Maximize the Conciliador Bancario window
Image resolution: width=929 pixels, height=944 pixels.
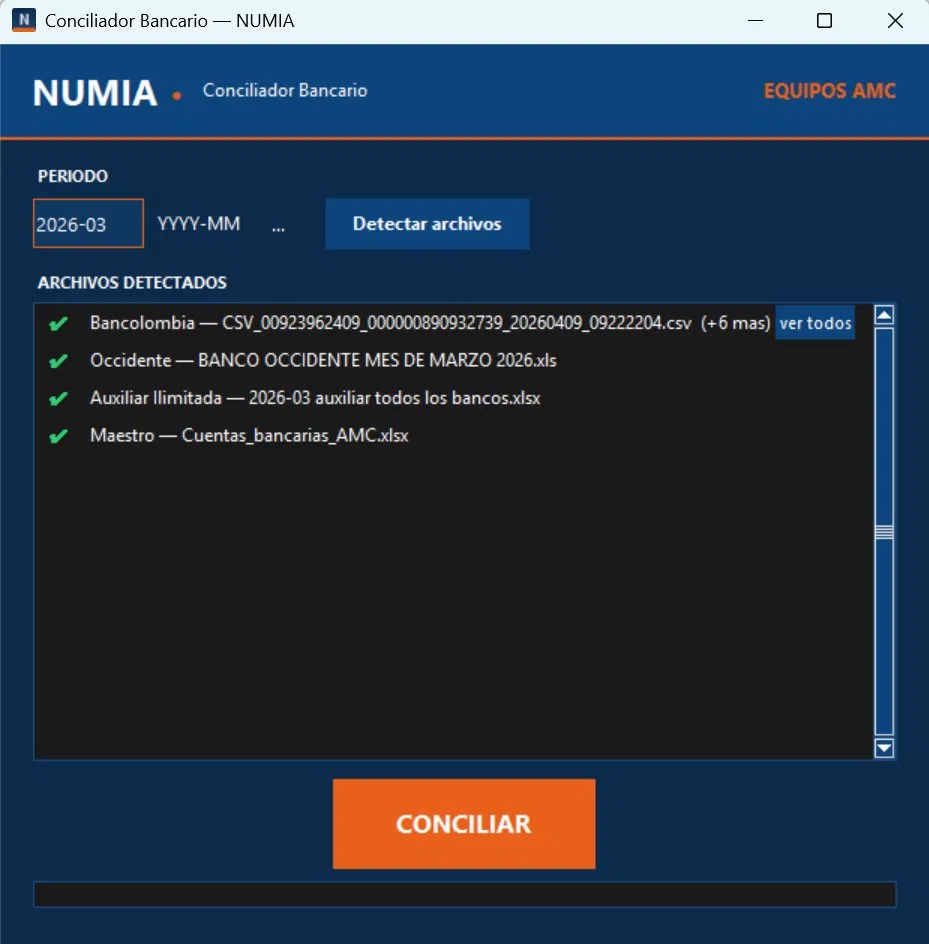(824, 20)
